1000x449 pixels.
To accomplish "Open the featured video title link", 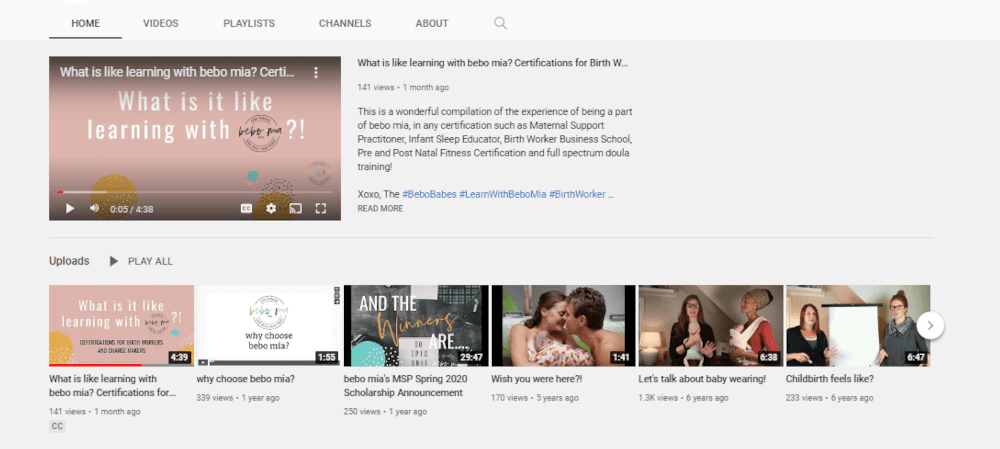I will pos(493,62).
